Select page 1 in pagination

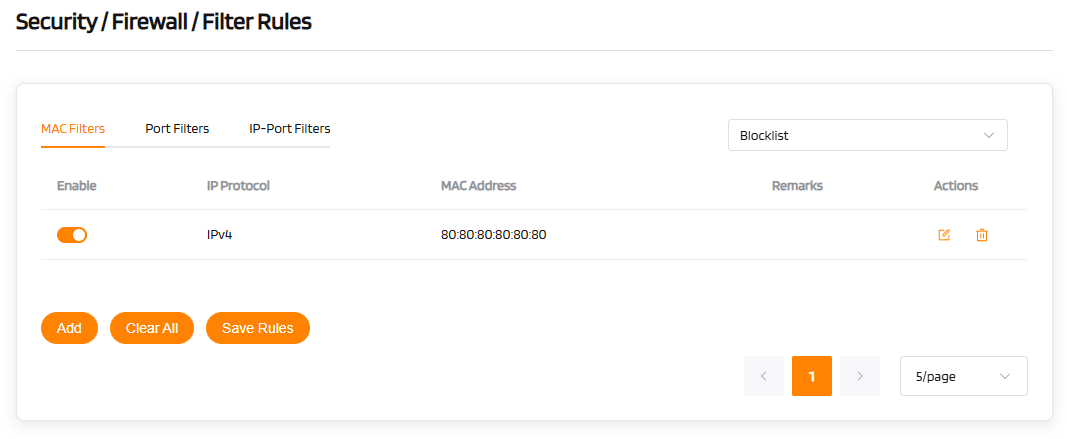[x=812, y=376]
